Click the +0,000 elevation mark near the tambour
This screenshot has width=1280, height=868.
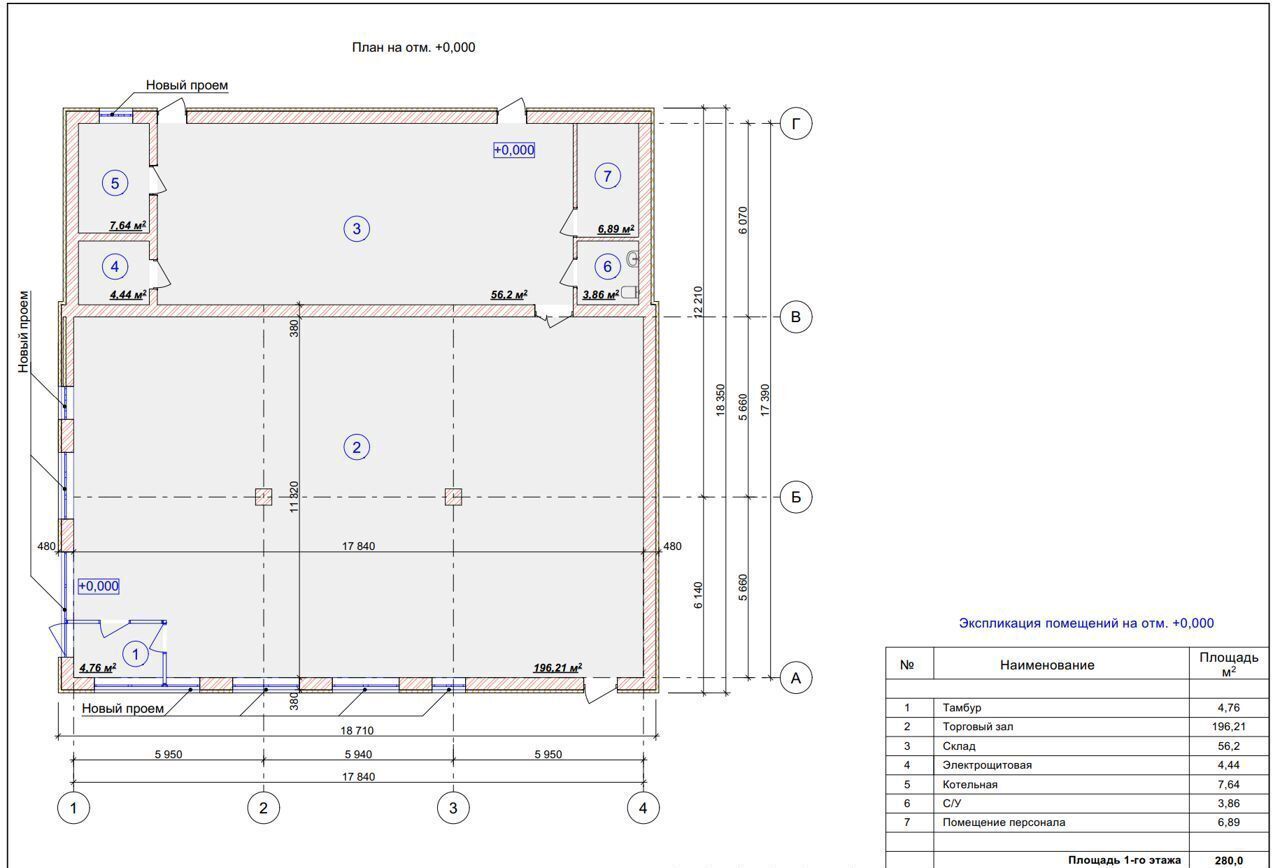click(x=99, y=586)
